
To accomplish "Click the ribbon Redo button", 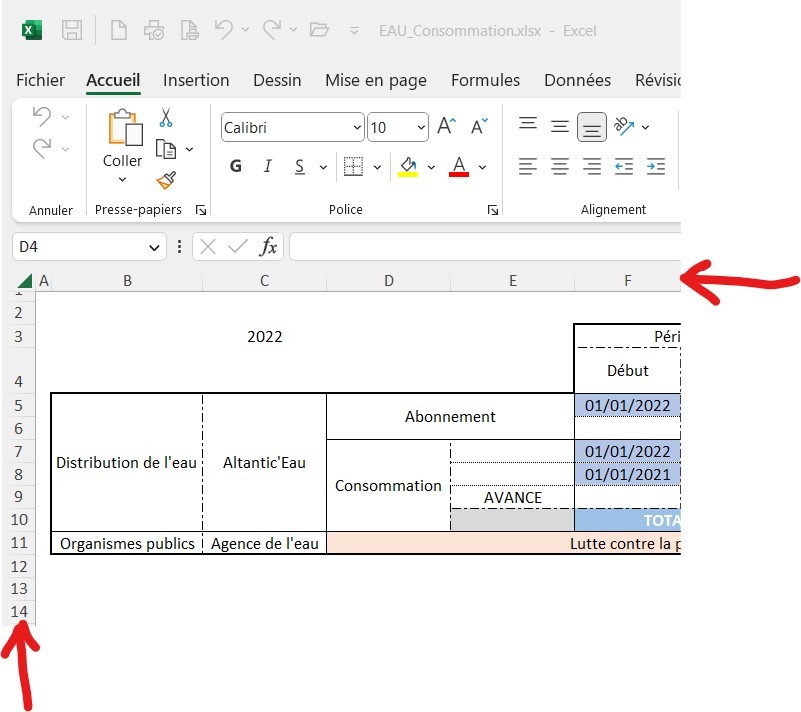I will click(42, 149).
